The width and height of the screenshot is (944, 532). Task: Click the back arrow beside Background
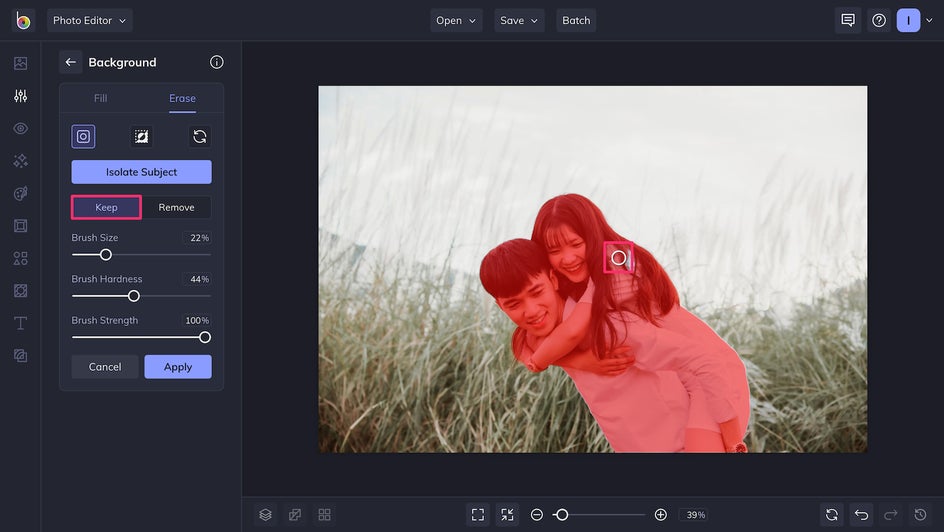tap(70, 62)
